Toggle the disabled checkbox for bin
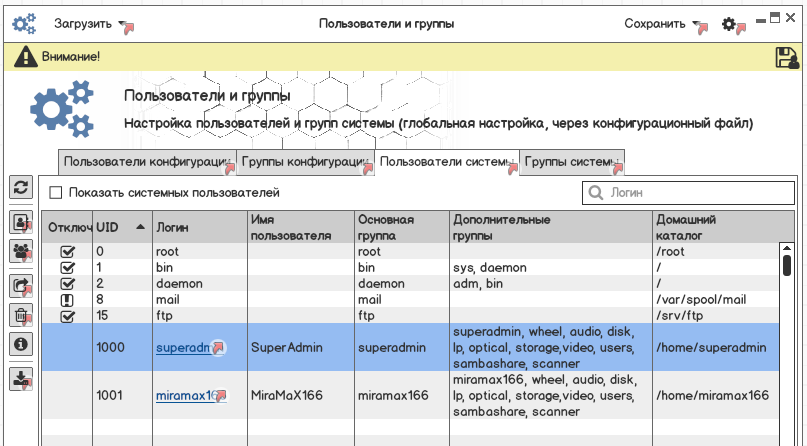Screen dimensions: 807x446 [x=67, y=268]
